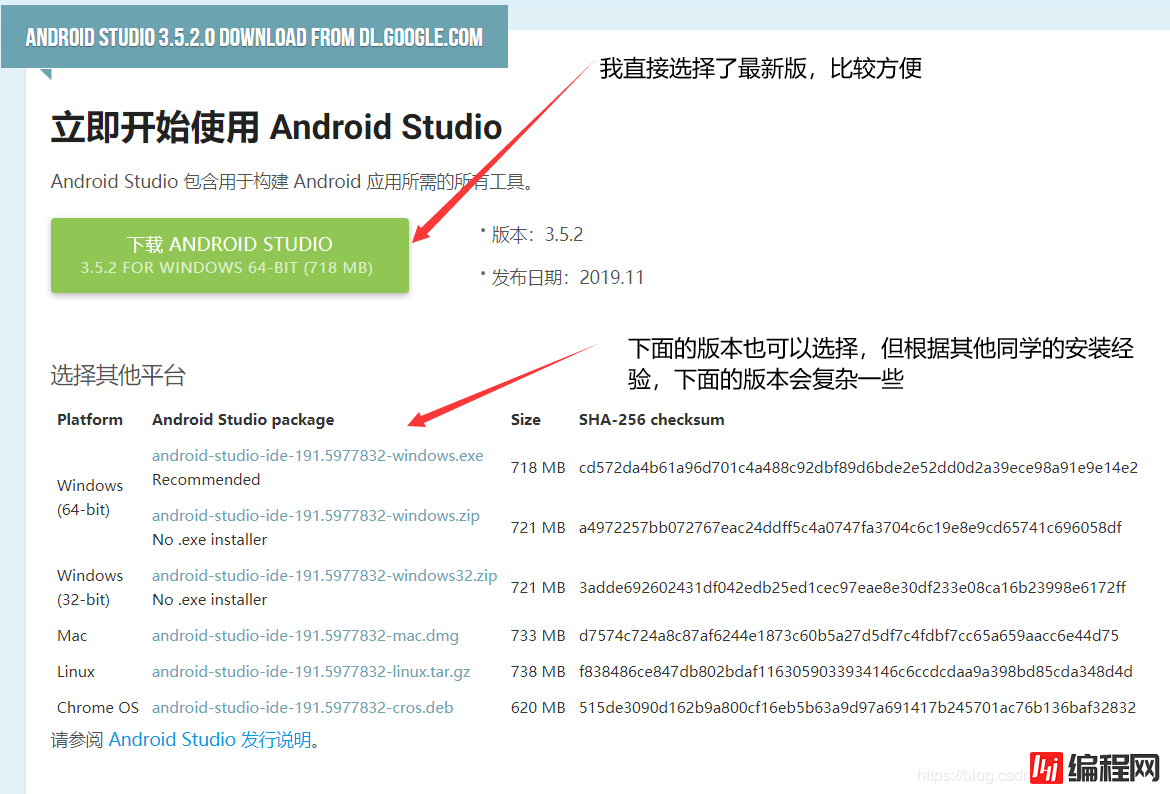Select the 选择其他平台 section heading
1170x794 pixels.
point(118,375)
